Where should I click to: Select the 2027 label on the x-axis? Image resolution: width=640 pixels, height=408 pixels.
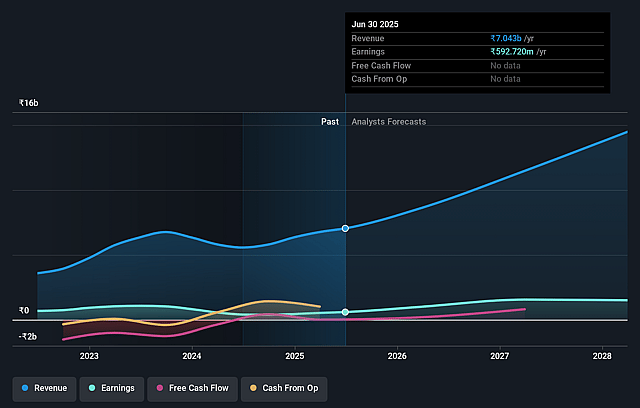pyautogui.click(x=500, y=355)
